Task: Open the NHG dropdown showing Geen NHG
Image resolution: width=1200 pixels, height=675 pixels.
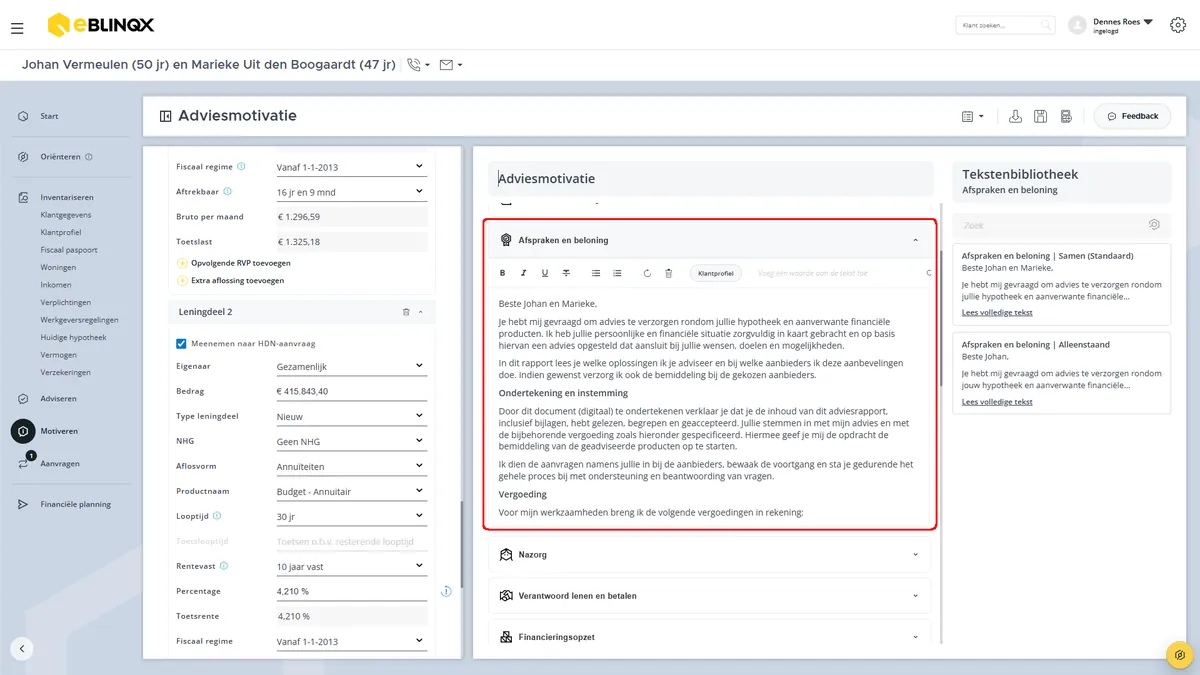Action: pyautogui.click(x=351, y=441)
